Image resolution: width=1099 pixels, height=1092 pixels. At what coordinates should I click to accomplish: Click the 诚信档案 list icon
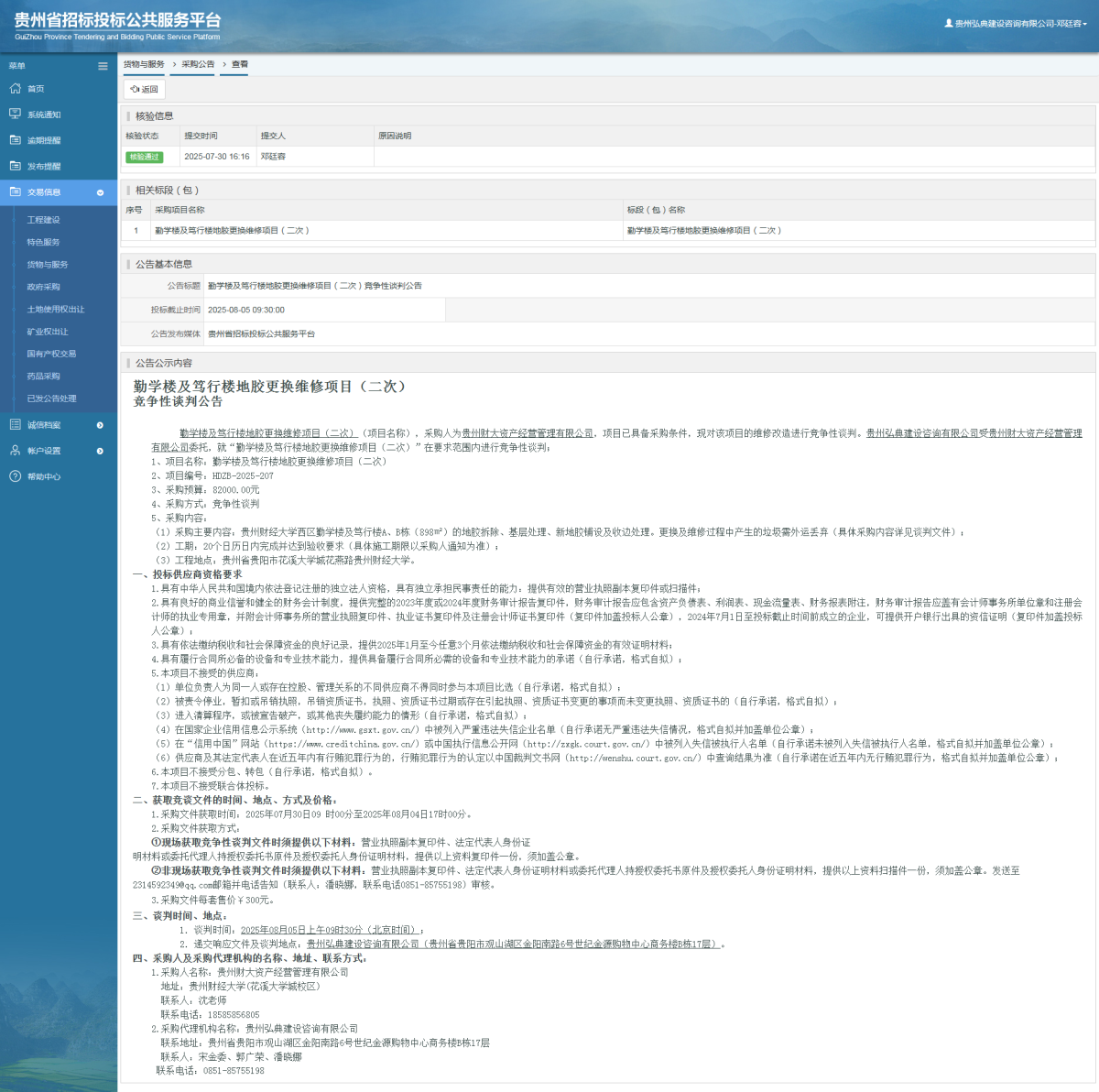click(x=15, y=425)
